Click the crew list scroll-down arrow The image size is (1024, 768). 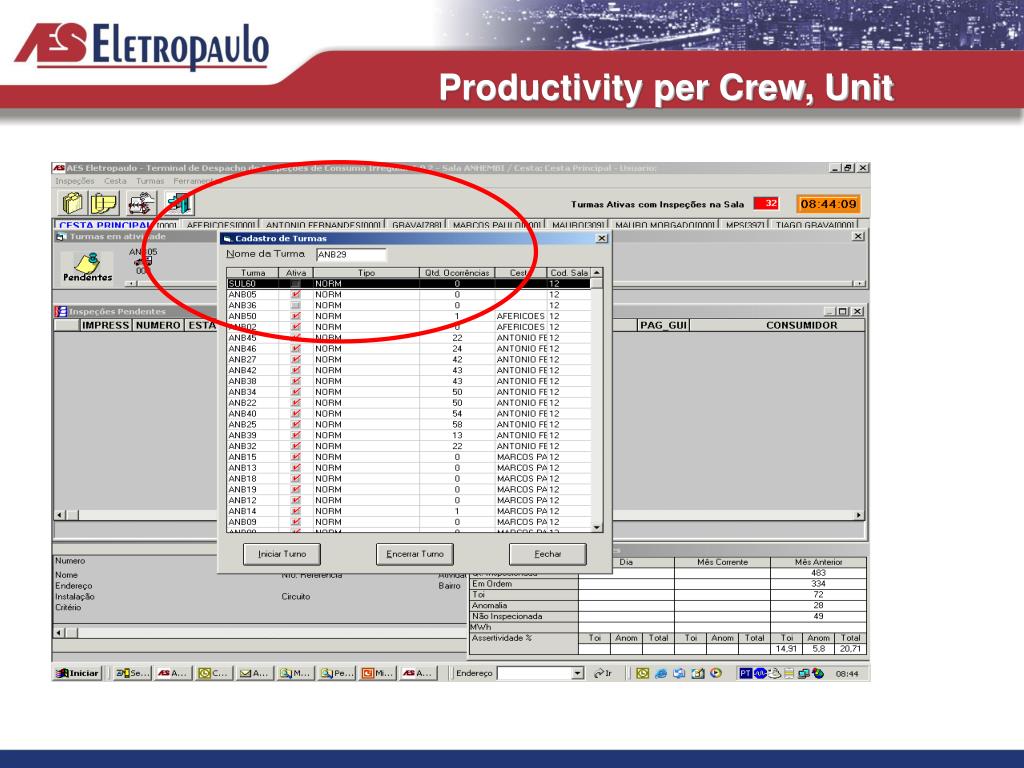pyautogui.click(x=596, y=527)
